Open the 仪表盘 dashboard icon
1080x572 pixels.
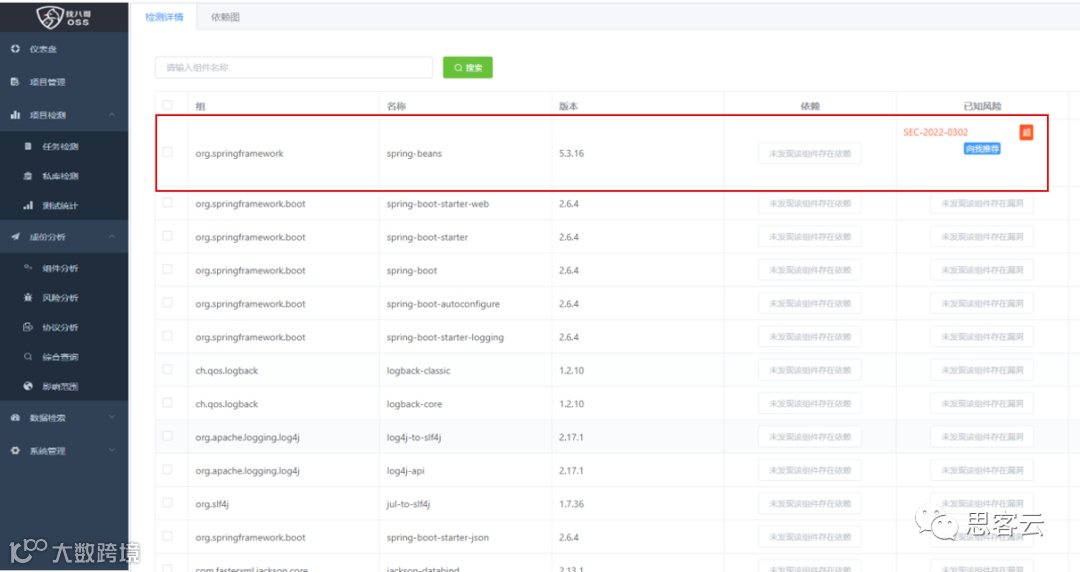point(15,49)
